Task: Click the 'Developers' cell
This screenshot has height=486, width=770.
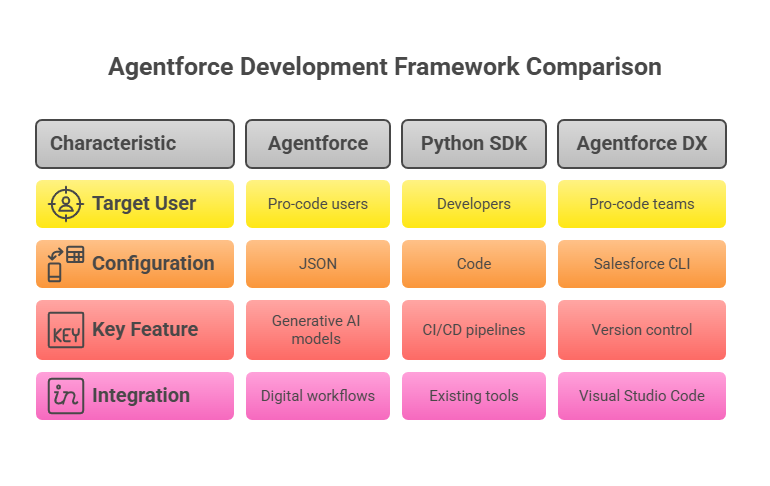Action: click(474, 204)
